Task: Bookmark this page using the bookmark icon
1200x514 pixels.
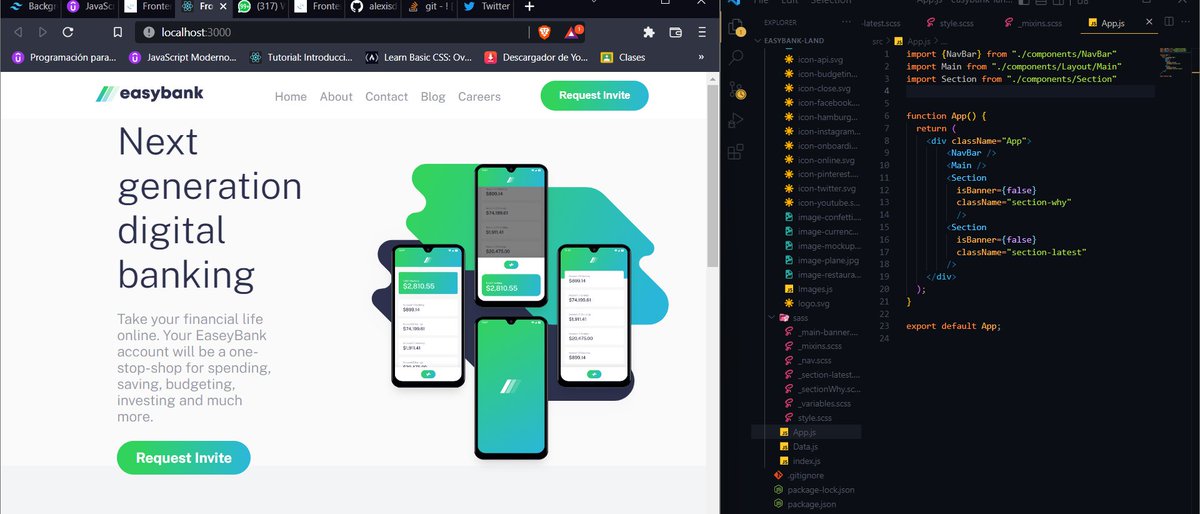Action: pyautogui.click(x=118, y=32)
